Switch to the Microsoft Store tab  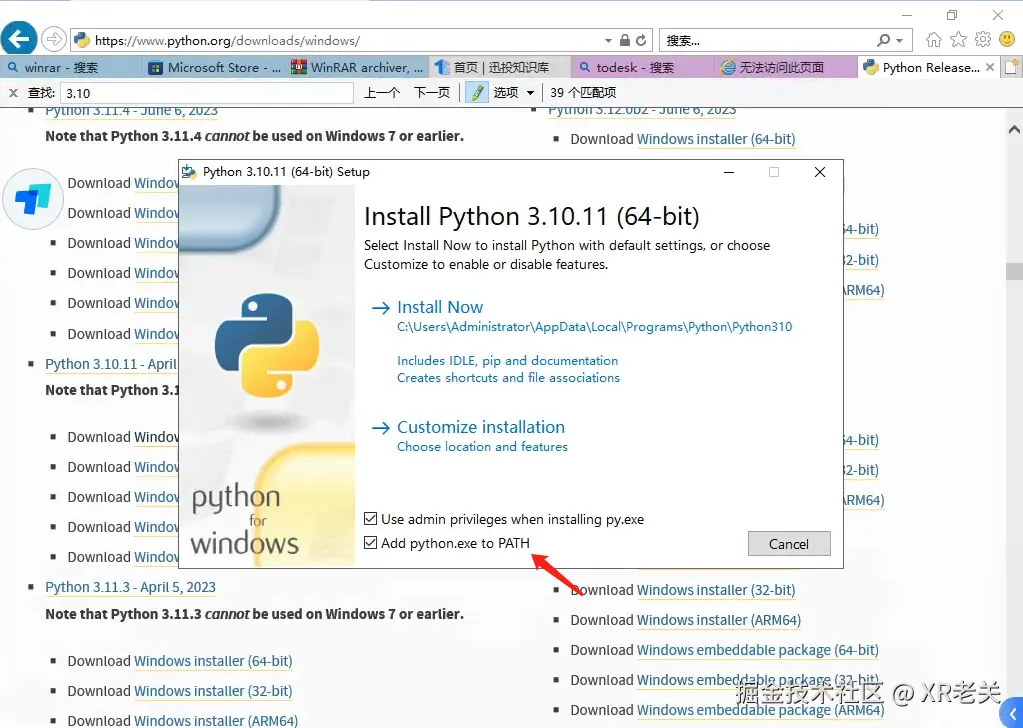point(214,67)
